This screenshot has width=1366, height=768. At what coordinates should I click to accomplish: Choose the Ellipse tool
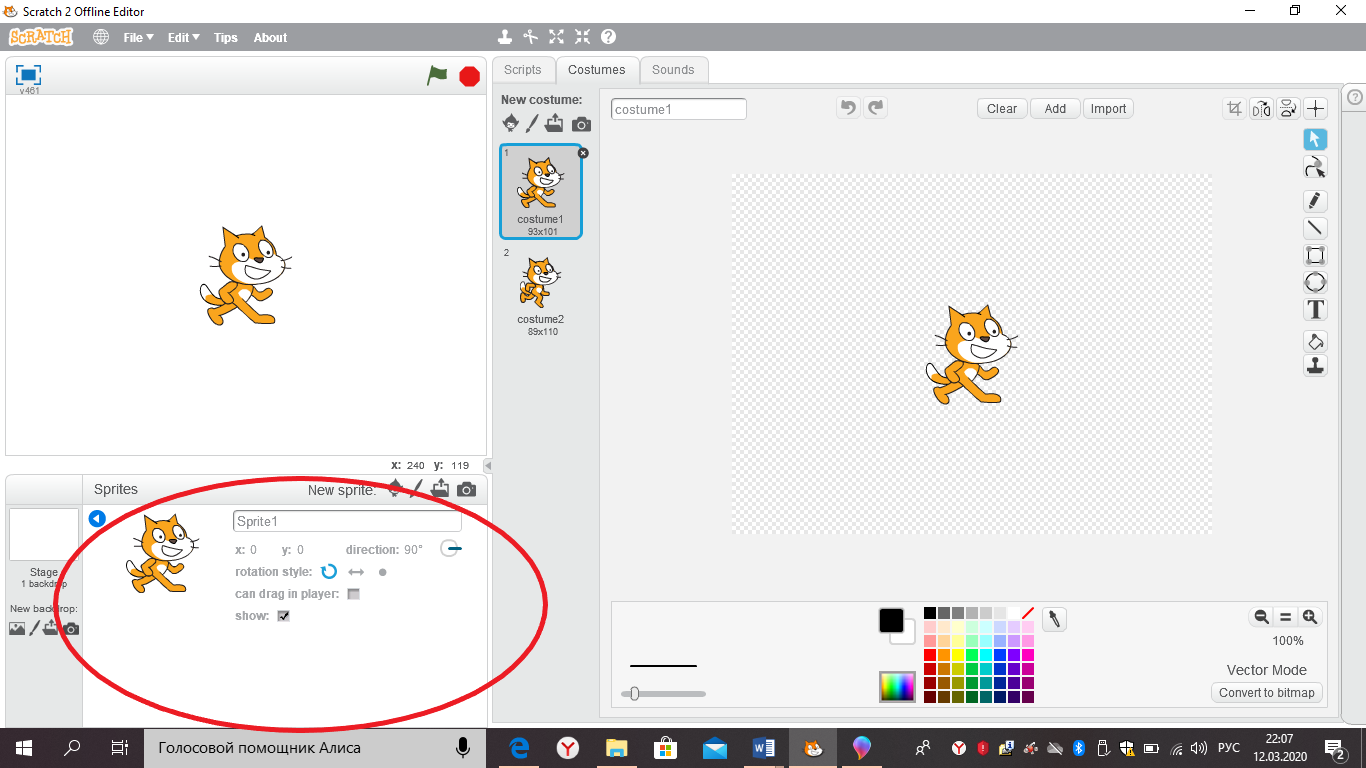[x=1316, y=282]
